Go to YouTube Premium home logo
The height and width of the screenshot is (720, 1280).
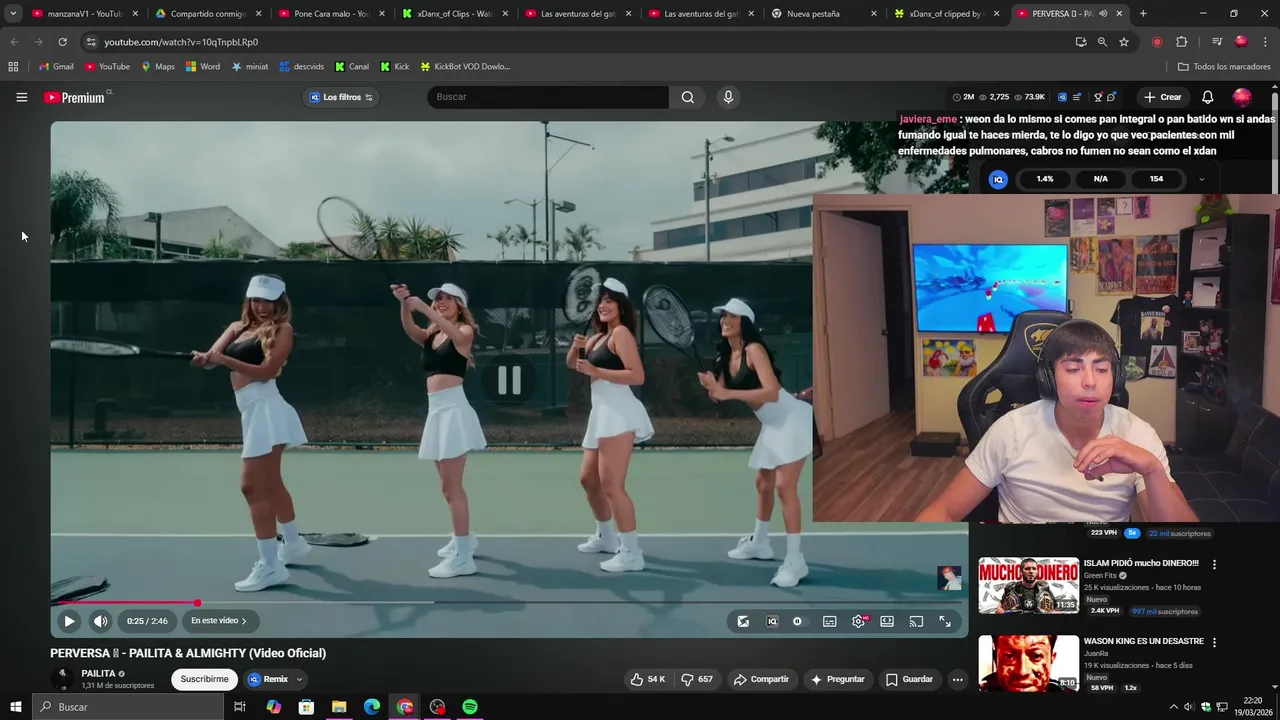(x=75, y=97)
